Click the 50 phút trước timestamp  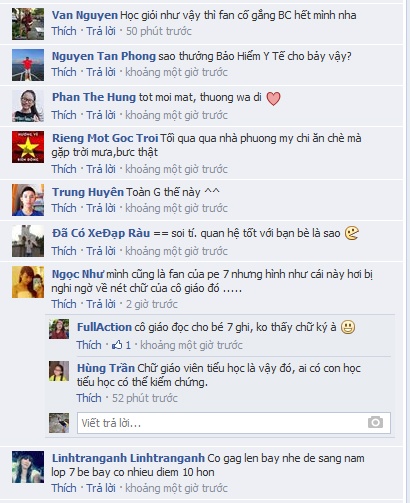pos(159,31)
